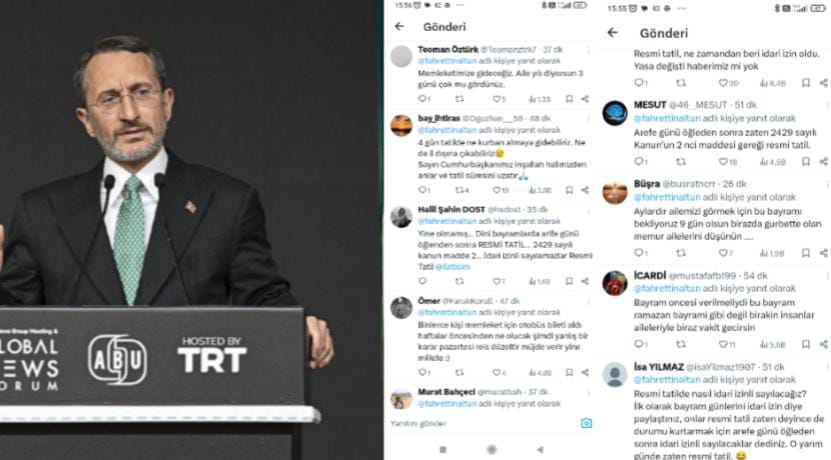This screenshot has width=831, height=460.
Task: Bookmark Ömer's reply
Action: pyautogui.click(x=569, y=372)
